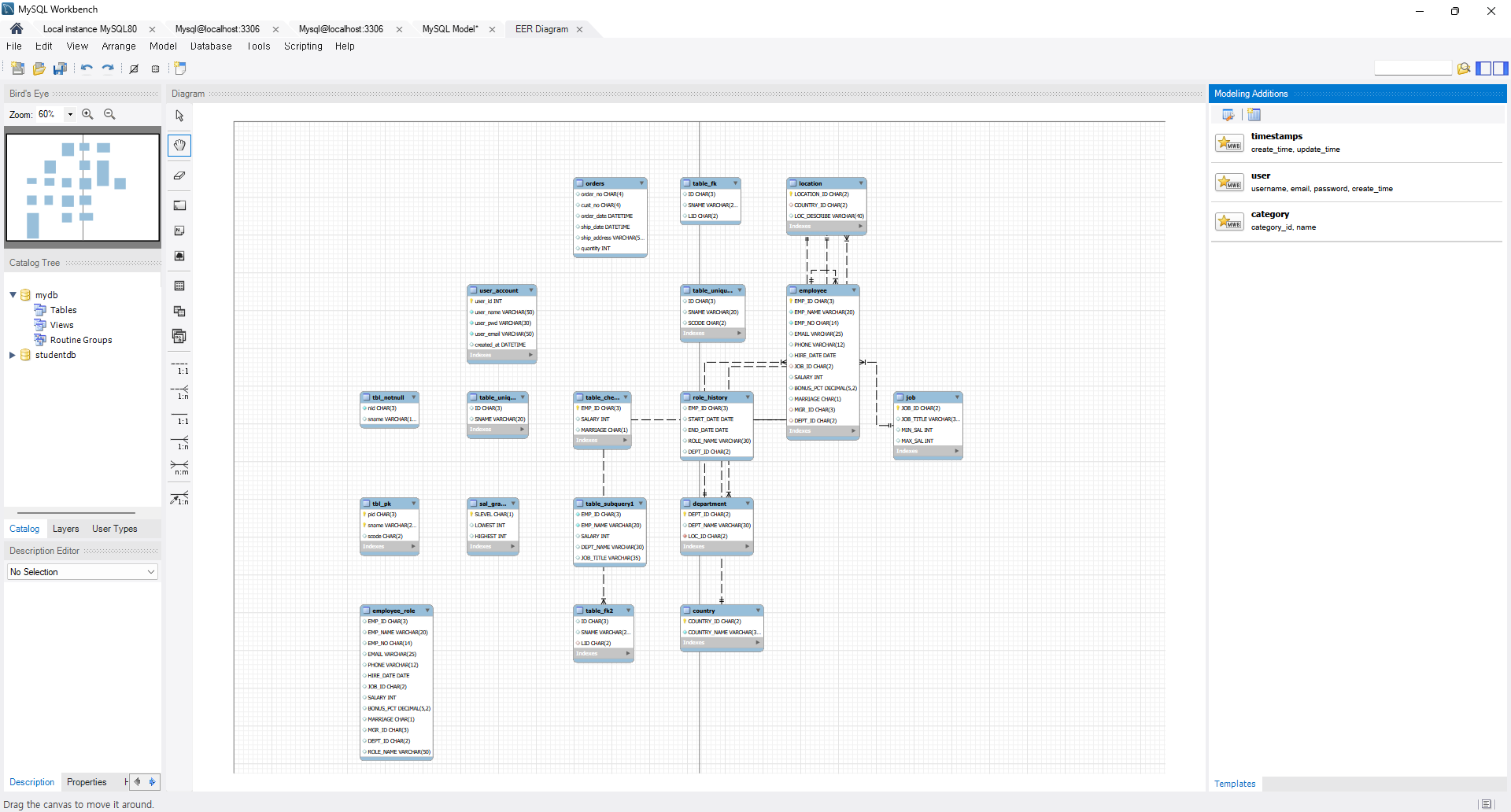The height and width of the screenshot is (812, 1511).
Task: Undo the last action
Action: click(x=87, y=68)
